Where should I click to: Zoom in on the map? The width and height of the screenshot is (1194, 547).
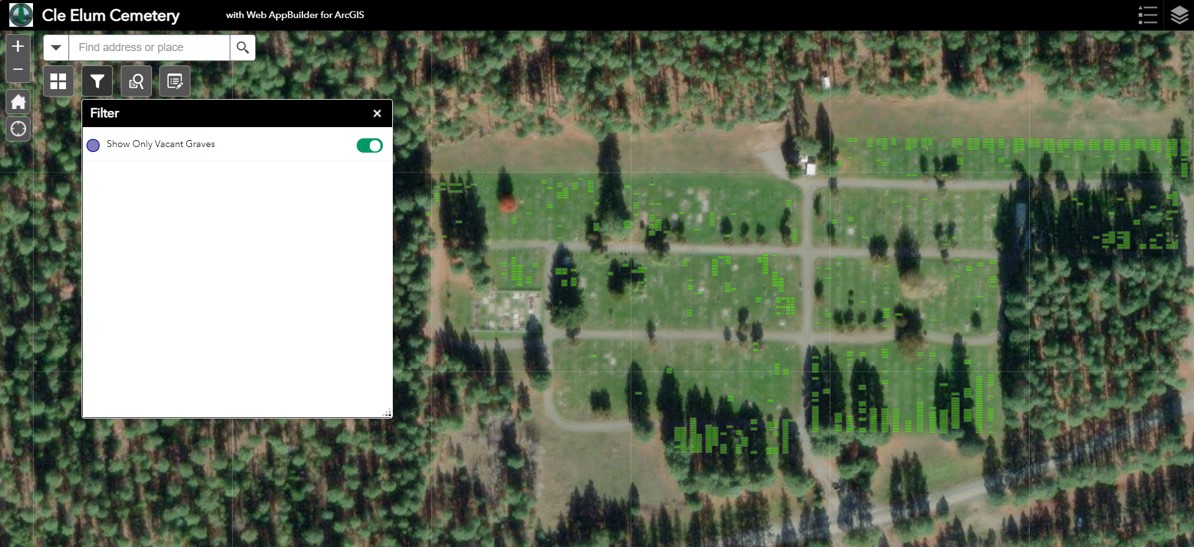point(18,46)
